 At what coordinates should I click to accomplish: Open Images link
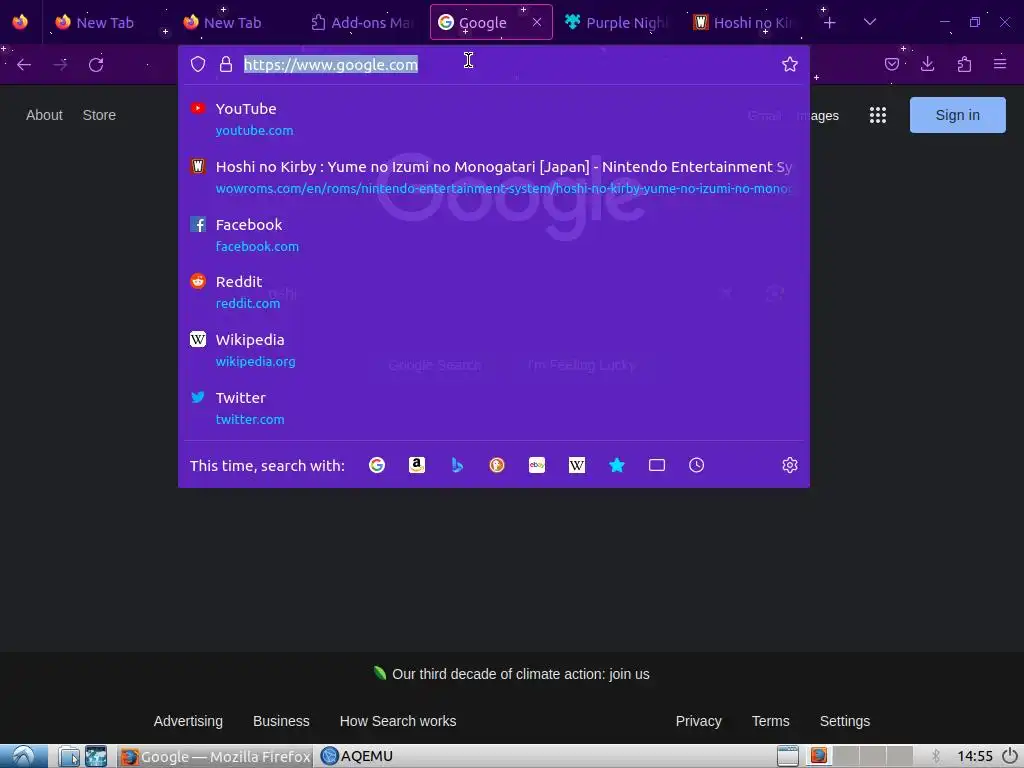[819, 116]
